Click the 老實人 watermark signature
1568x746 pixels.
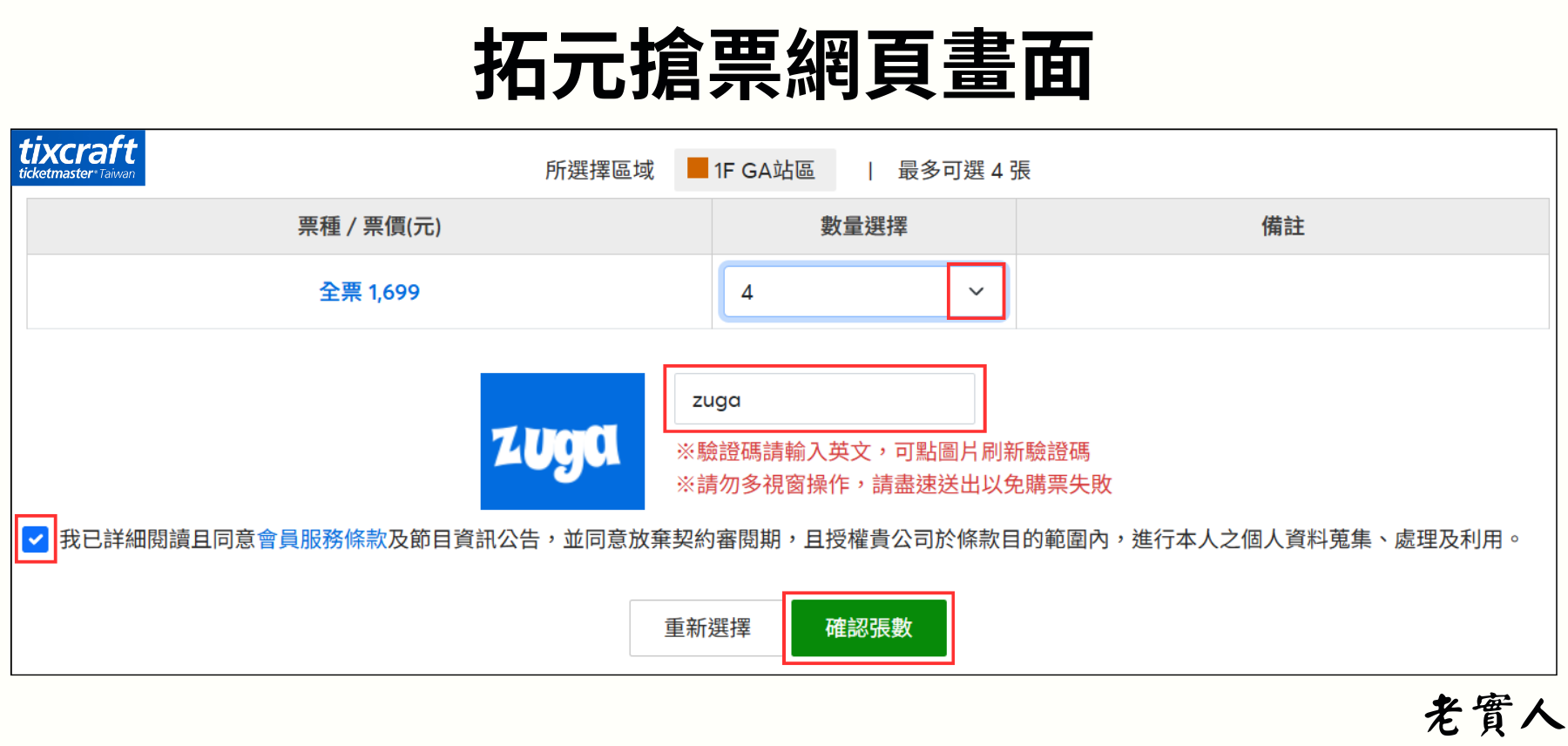pos(1495,715)
